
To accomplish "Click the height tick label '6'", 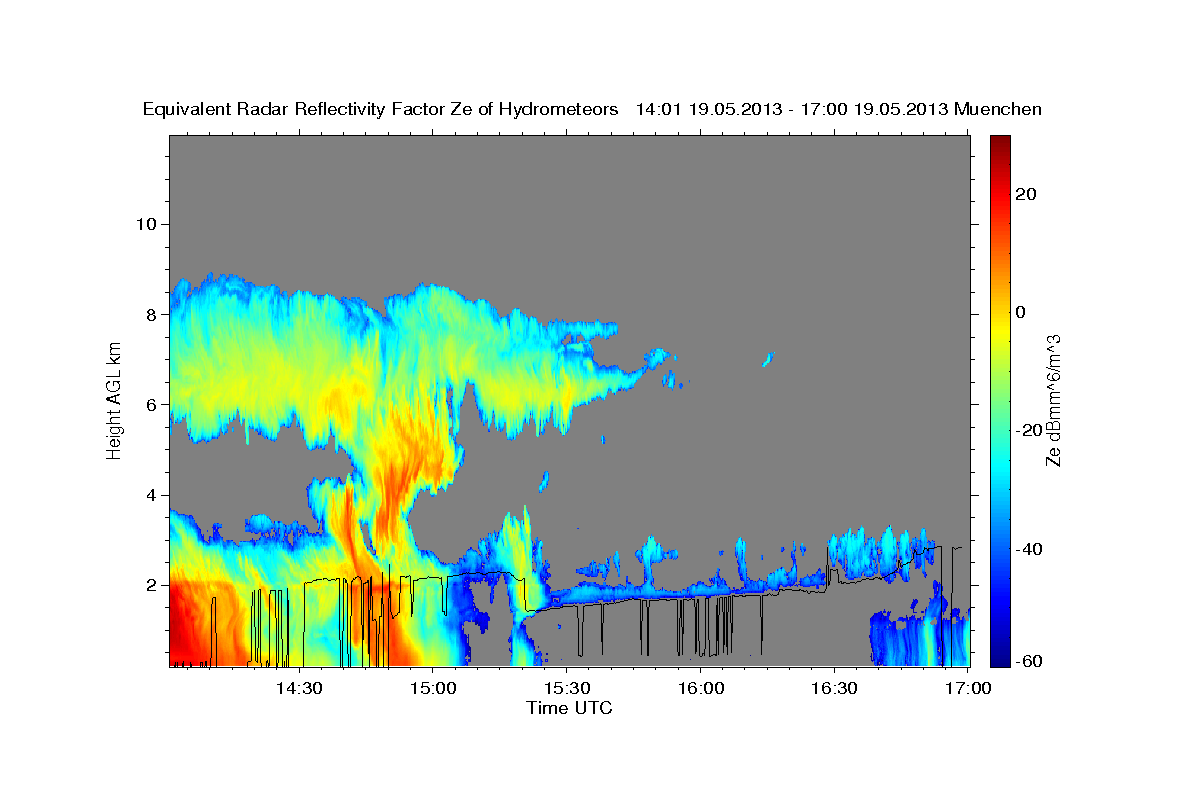I will [x=149, y=404].
